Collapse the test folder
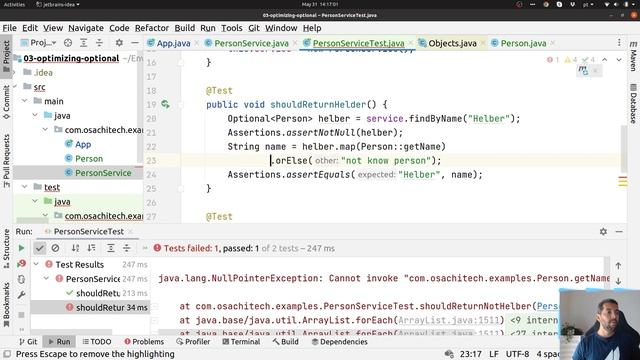The width and height of the screenshot is (640, 360). 24,187
